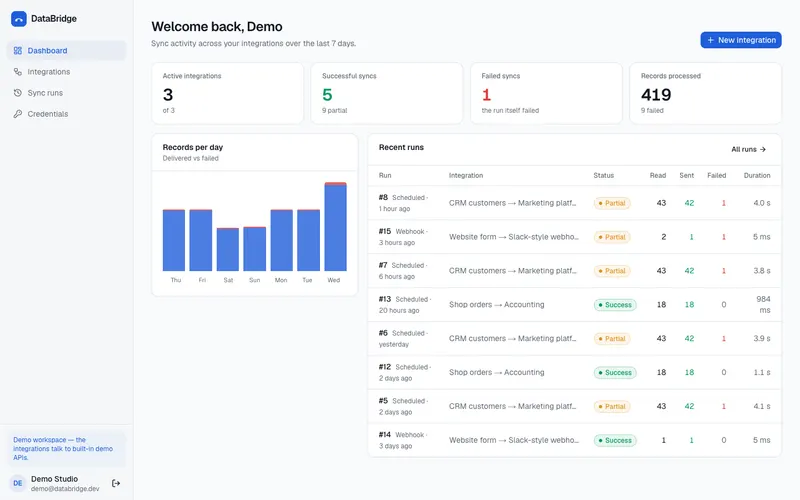
Task: Click the Integration column header
Action: (466, 176)
